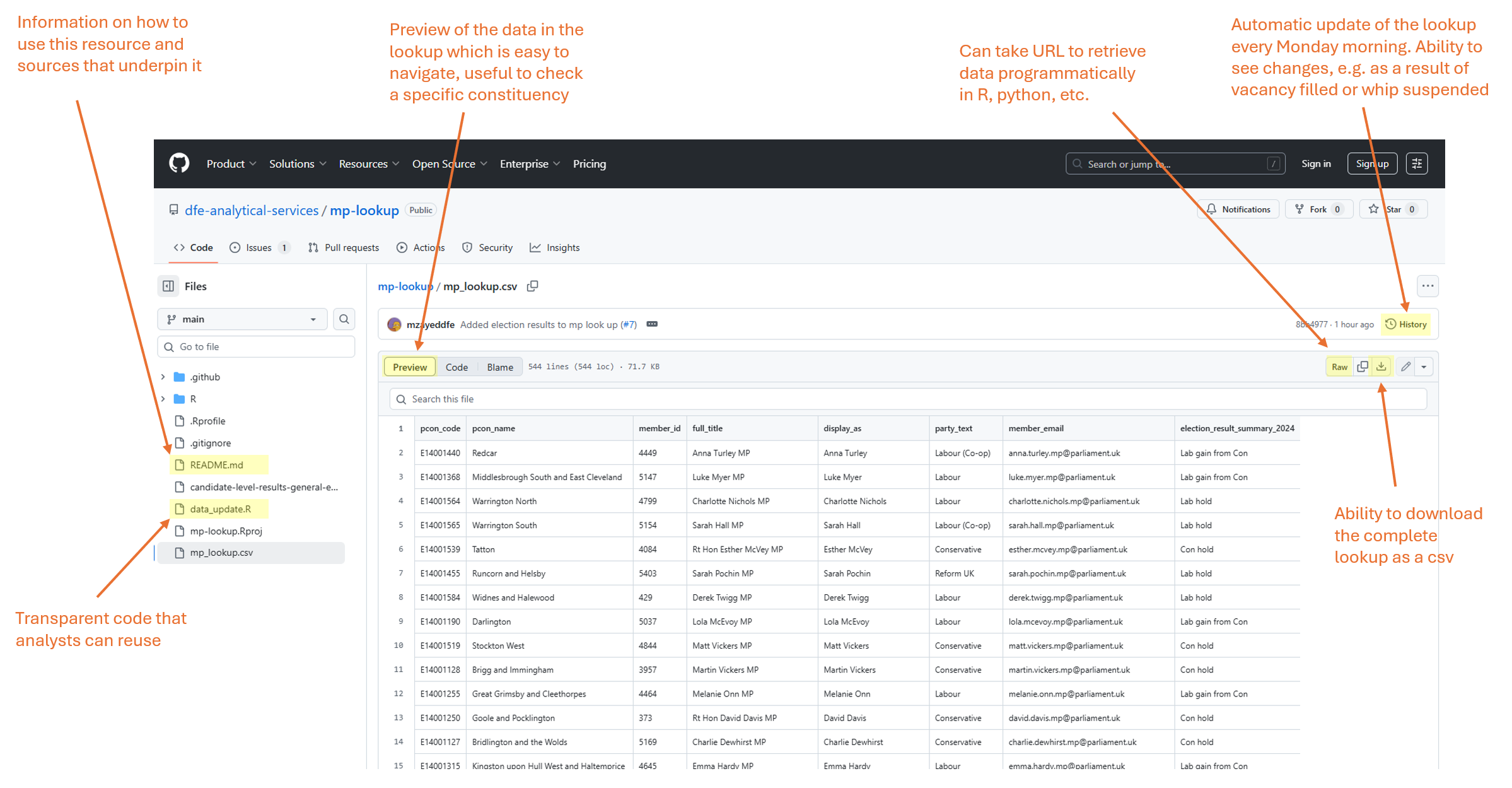Open the Raw file view

pyautogui.click(x=1339, y=367)
